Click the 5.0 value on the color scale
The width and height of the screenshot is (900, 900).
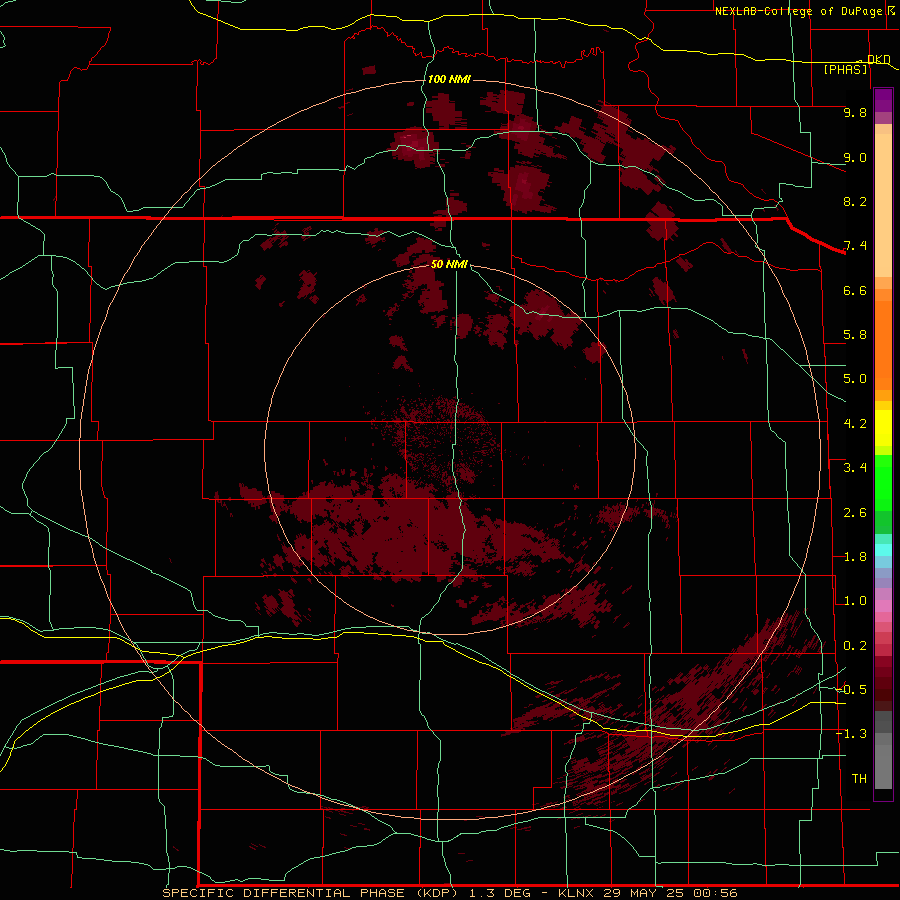point(855,379)
